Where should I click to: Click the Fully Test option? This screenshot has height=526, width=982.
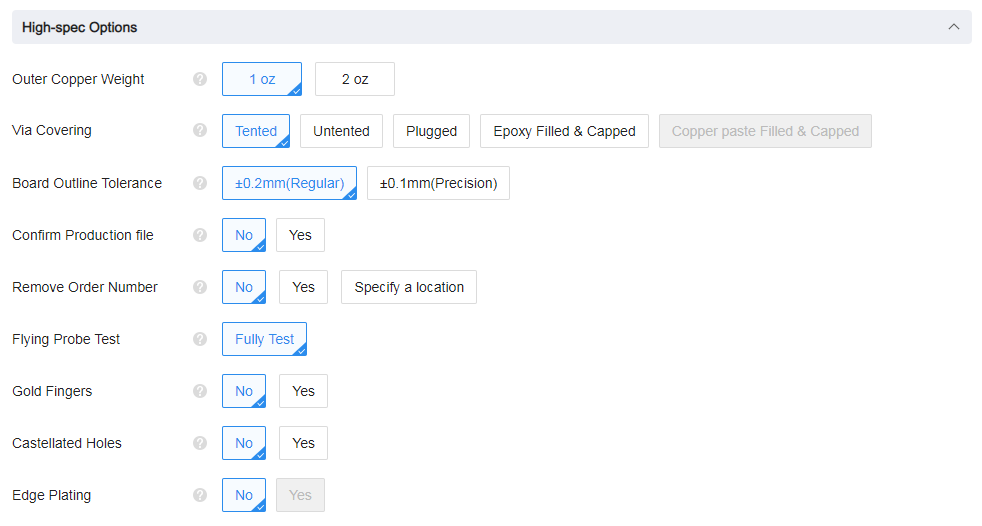click(x=264, y=339)
